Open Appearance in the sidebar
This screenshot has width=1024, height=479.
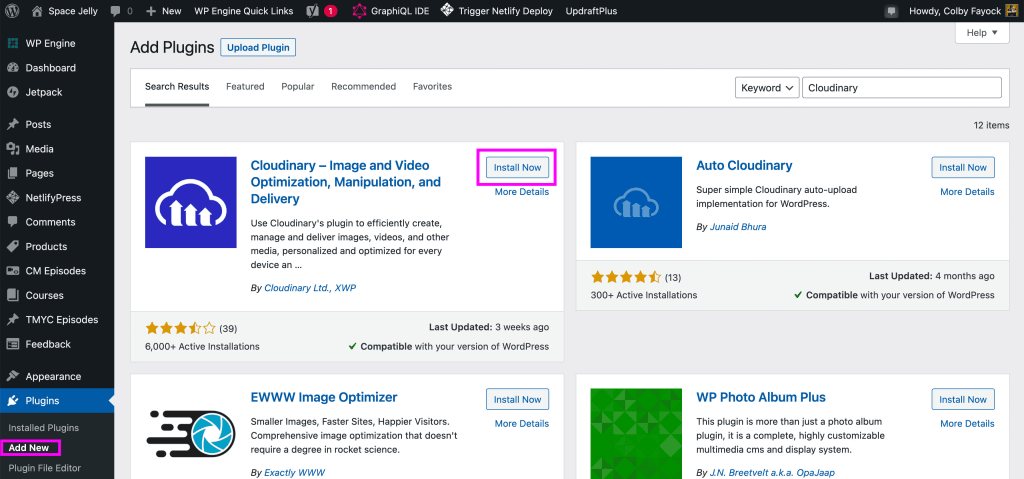point(53,376)
